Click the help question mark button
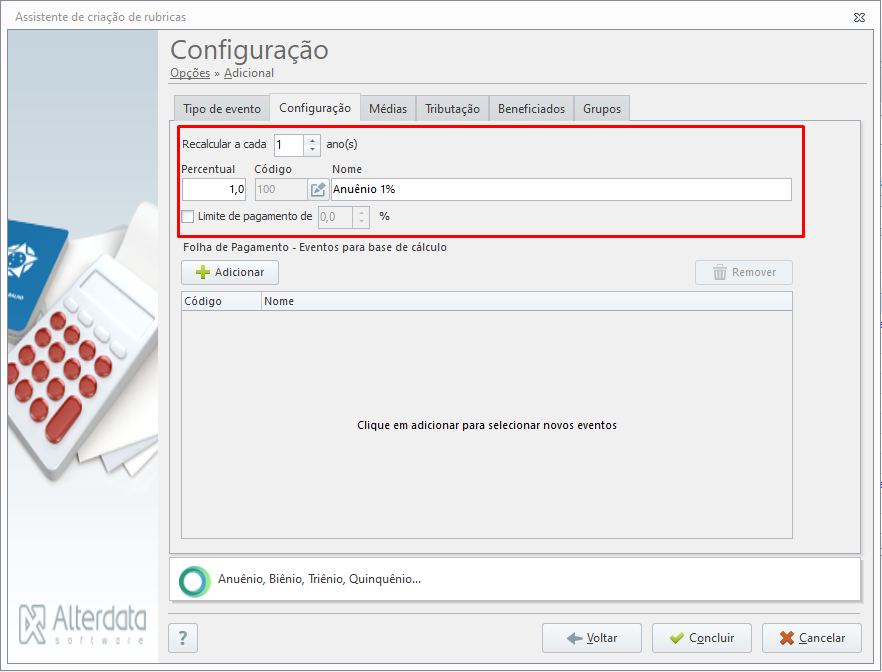Screen dimensions: 882x672 pos(183,638)
